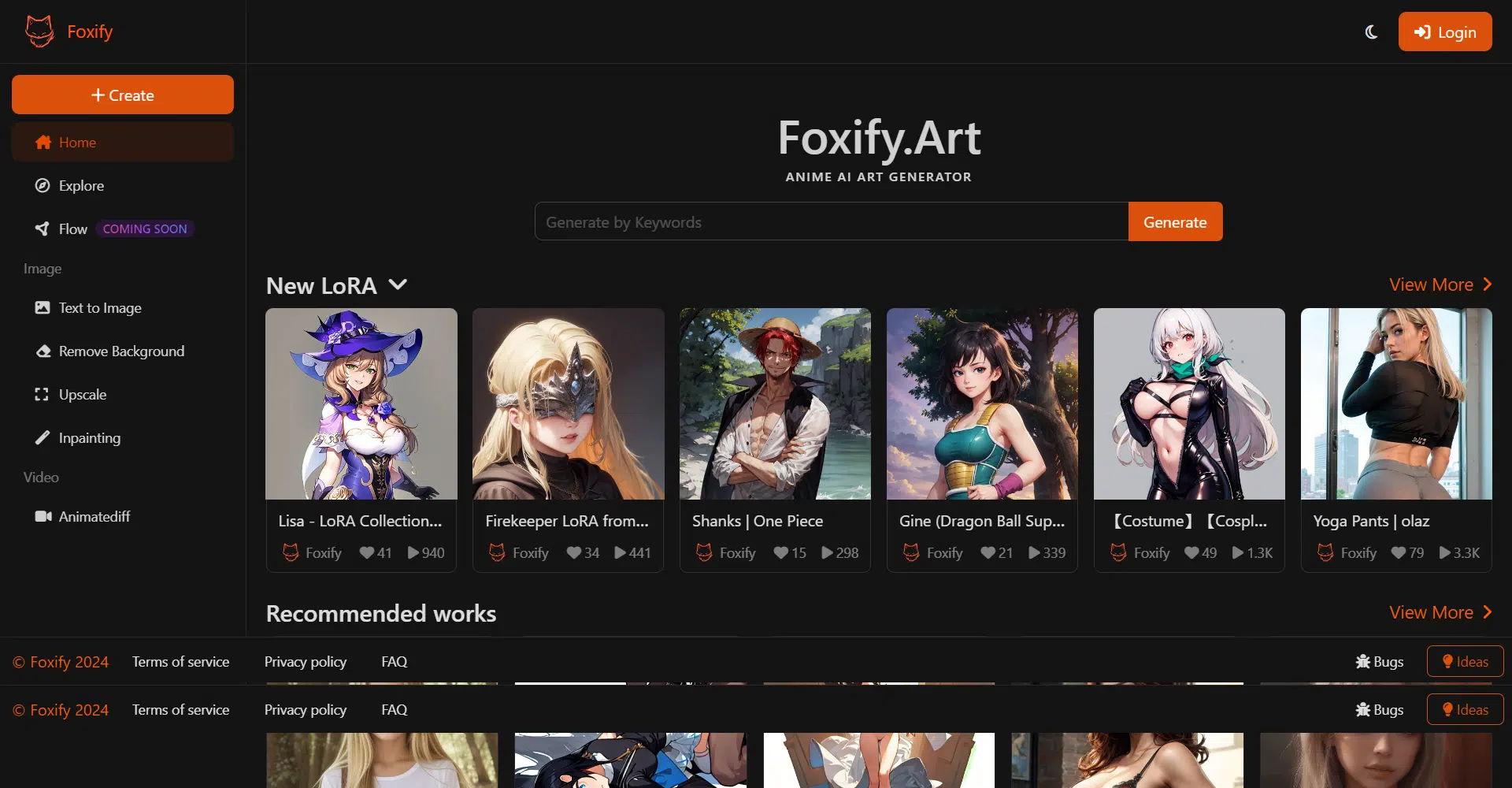
Task: Click the Bugs report icon in footer
Action: [1363, 662]
